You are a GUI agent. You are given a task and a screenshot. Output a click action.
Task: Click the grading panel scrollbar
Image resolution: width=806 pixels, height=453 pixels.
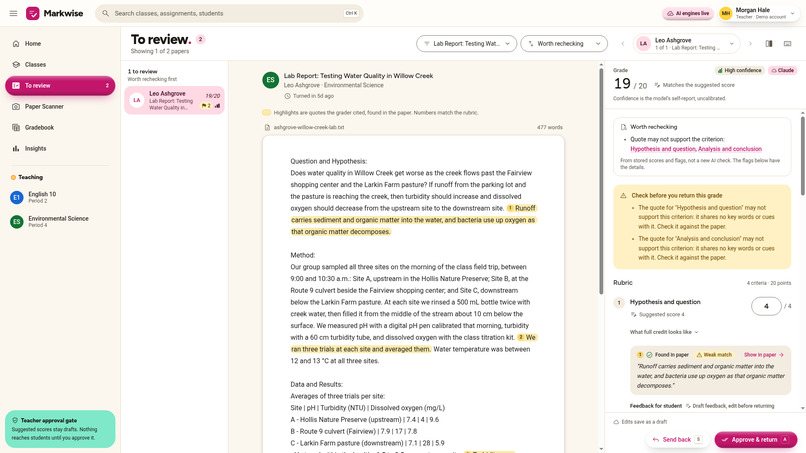pyautogui.click(x=802, y=155)
